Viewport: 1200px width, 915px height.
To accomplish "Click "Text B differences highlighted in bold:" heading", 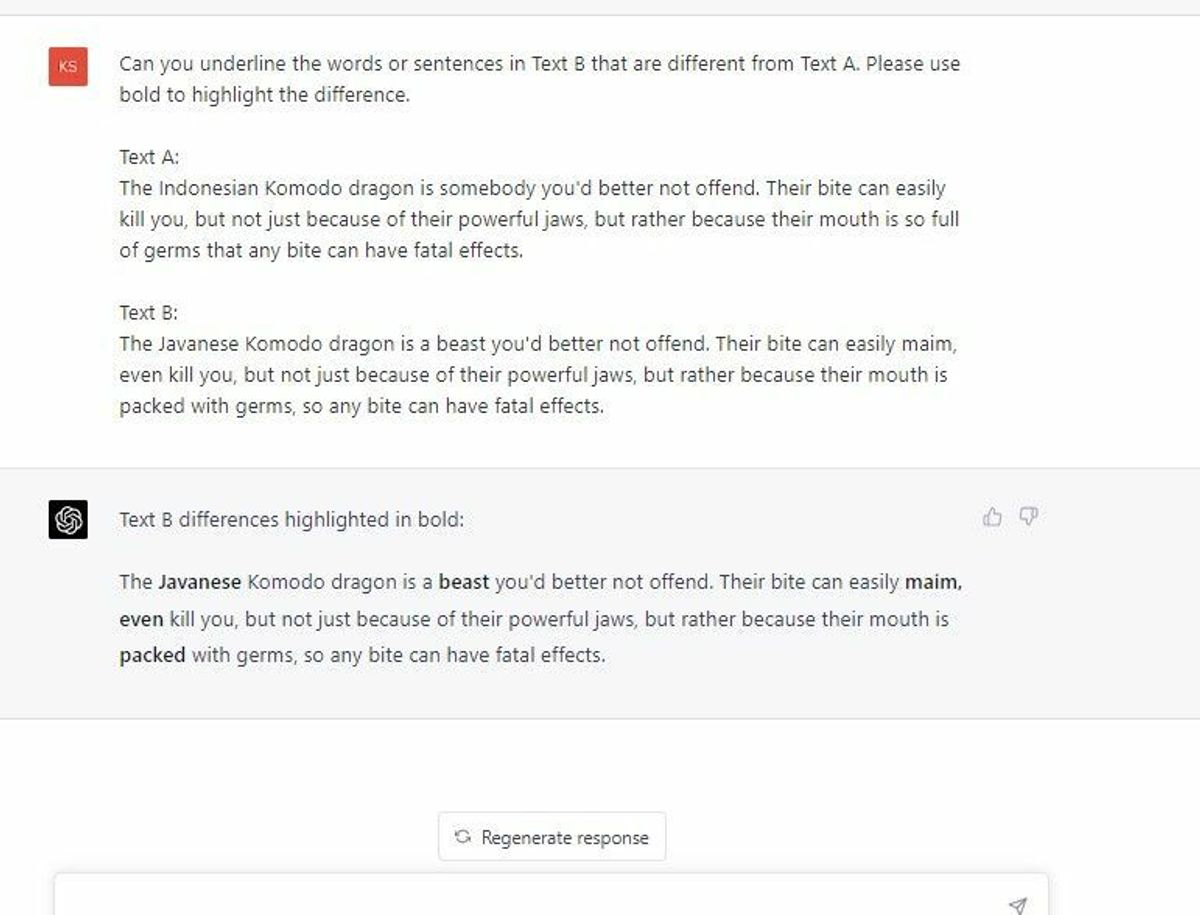I will tap(292, 520).
